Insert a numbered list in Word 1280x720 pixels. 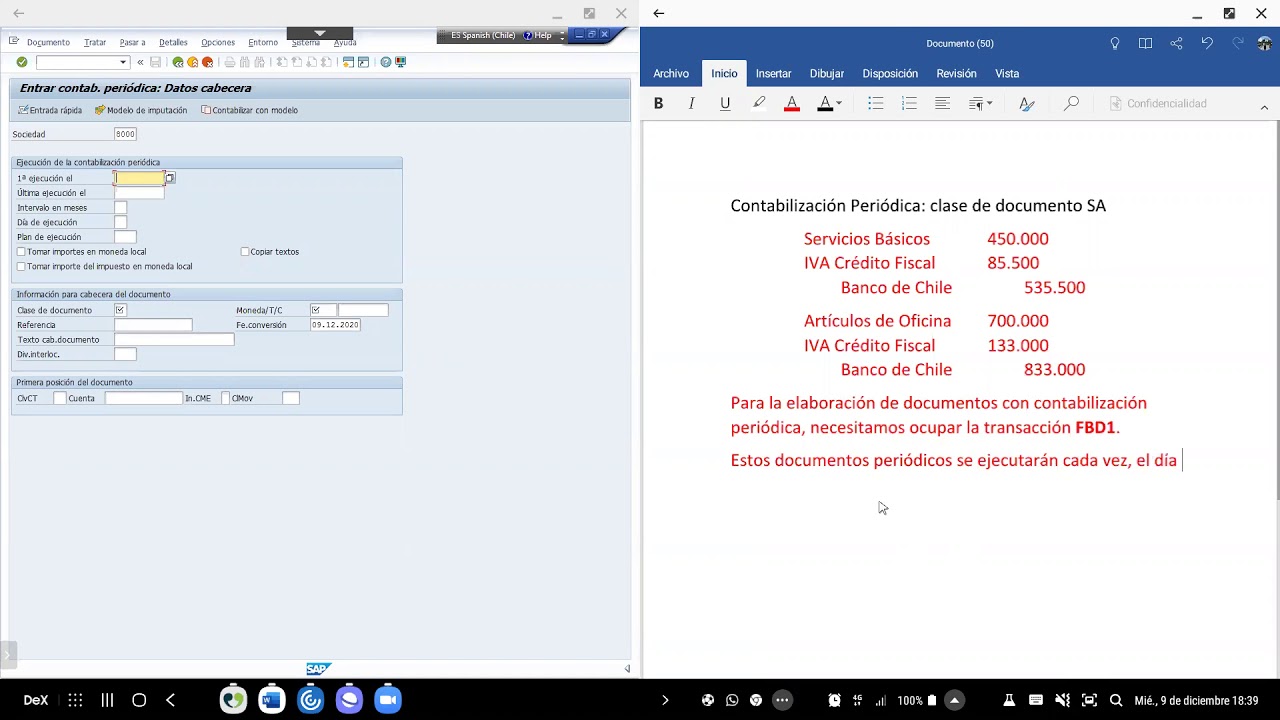(909, 103)
